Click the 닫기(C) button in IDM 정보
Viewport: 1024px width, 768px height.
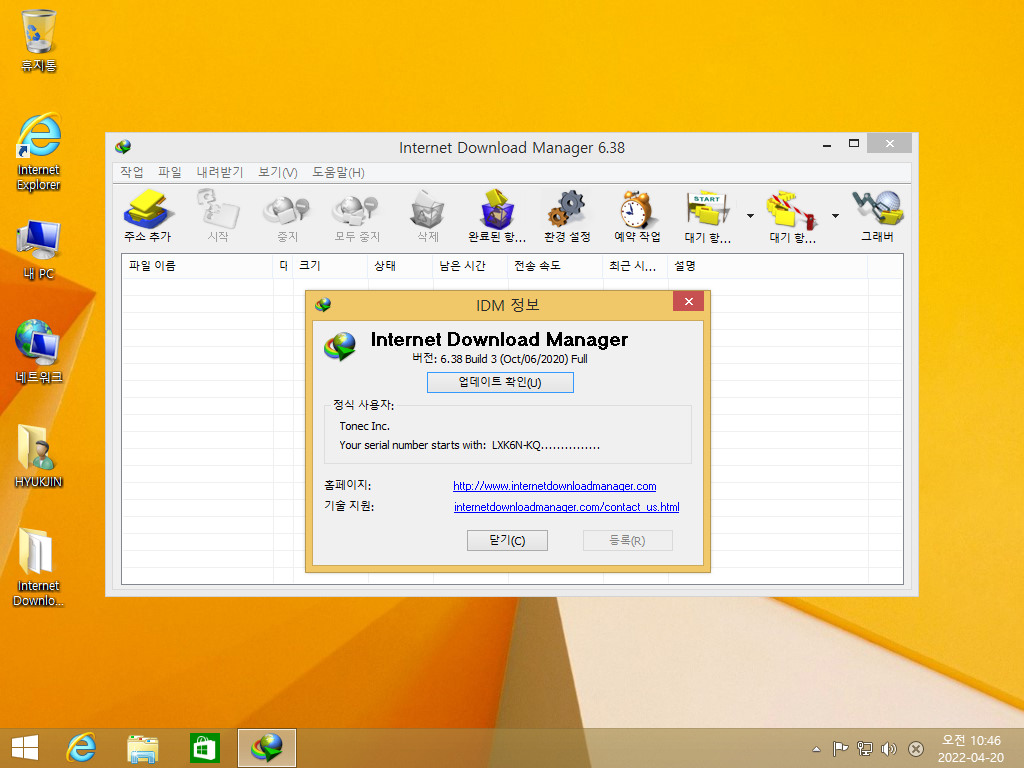[x=507, y=540]
